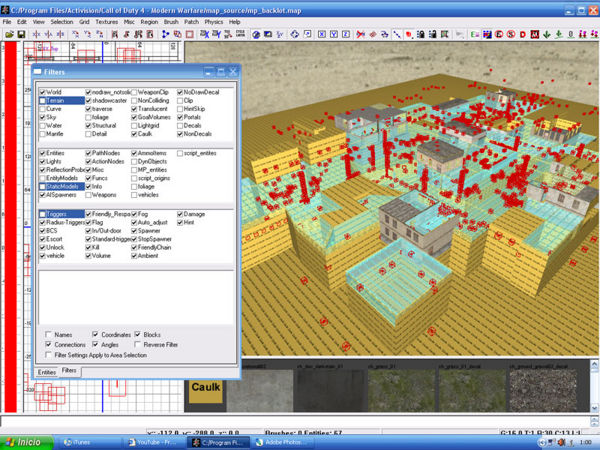
Task: Click the red circled E toolbar icon
Action: 499,34
